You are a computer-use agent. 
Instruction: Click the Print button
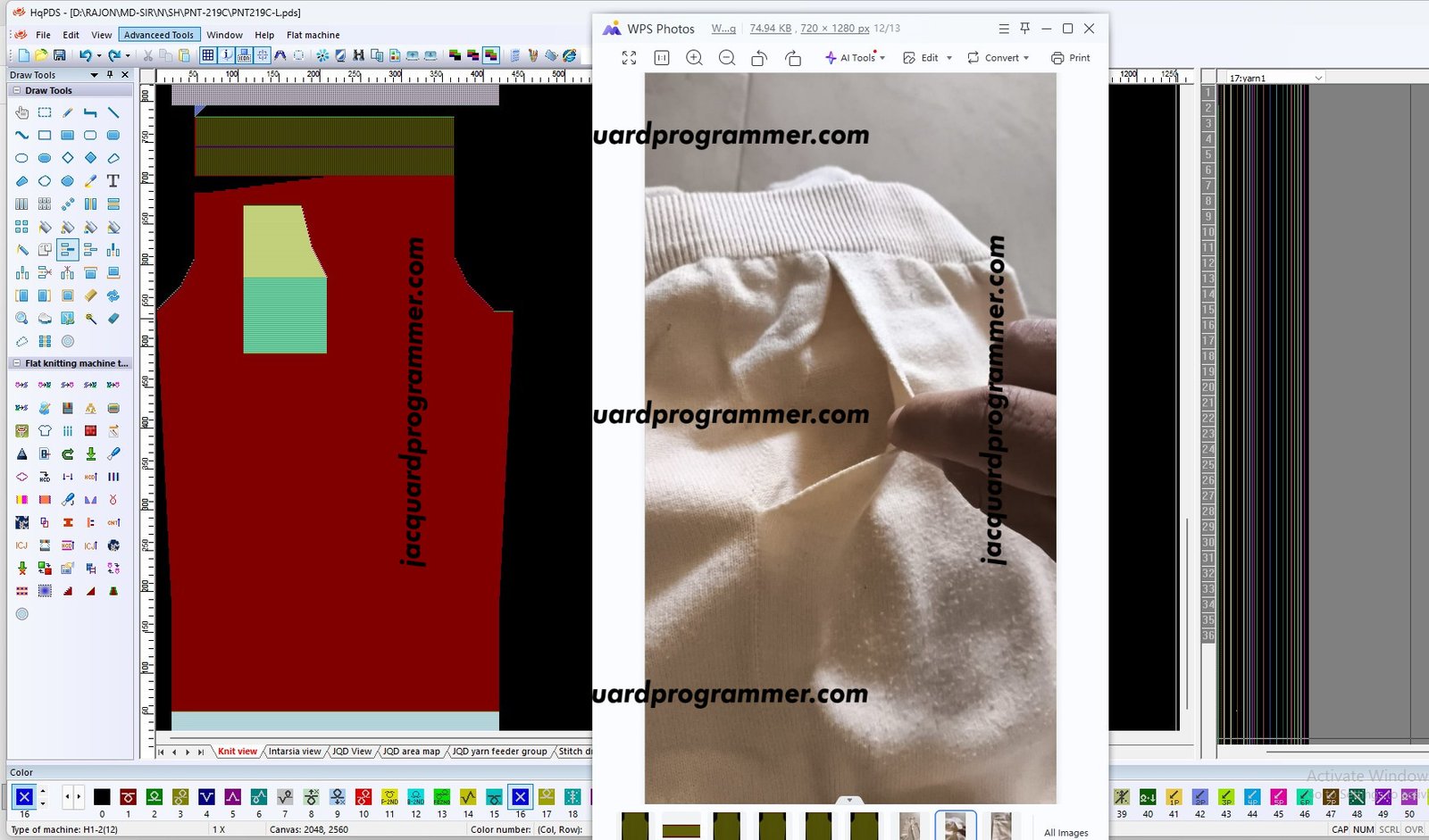(1070, 58)
